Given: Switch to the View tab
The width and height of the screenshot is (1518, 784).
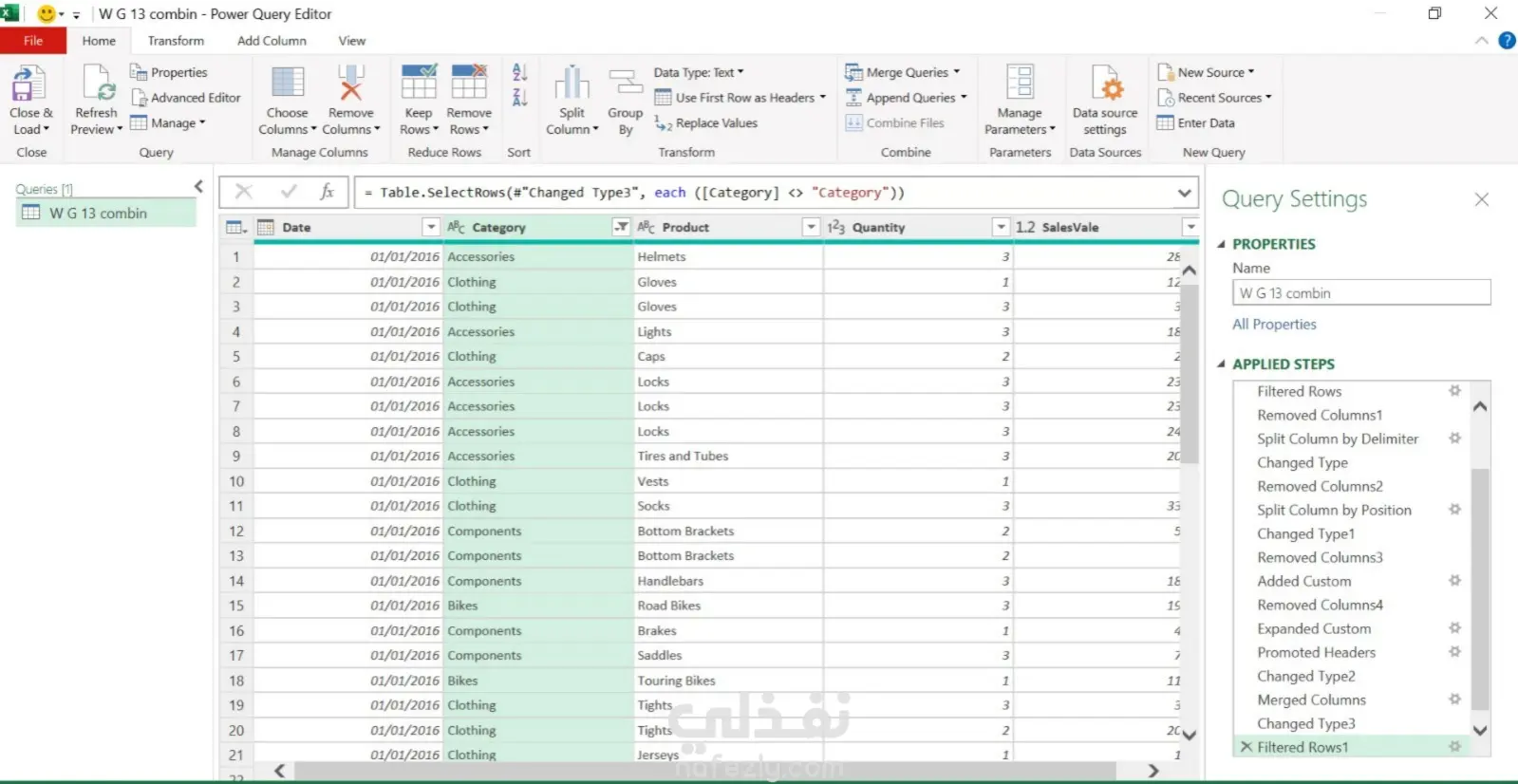Looking at the screenshot, I should (x=352, y=41).
